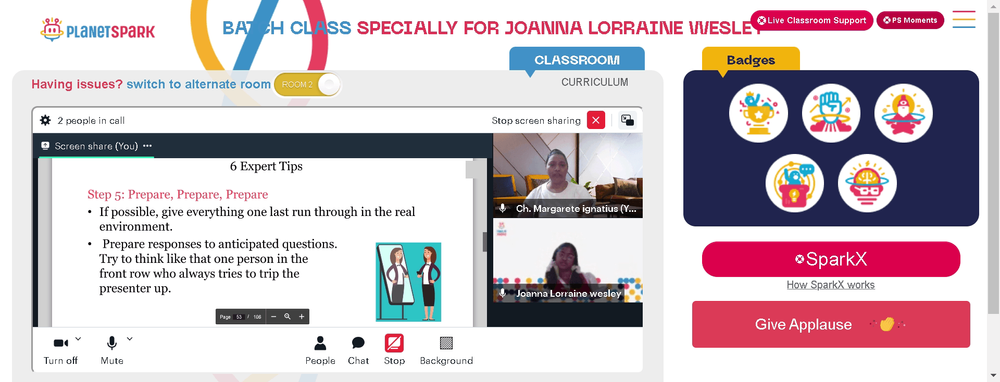Click the PlanetSpark logo
The width and height of the screenshot is (1000, 382).
(97, 30)
